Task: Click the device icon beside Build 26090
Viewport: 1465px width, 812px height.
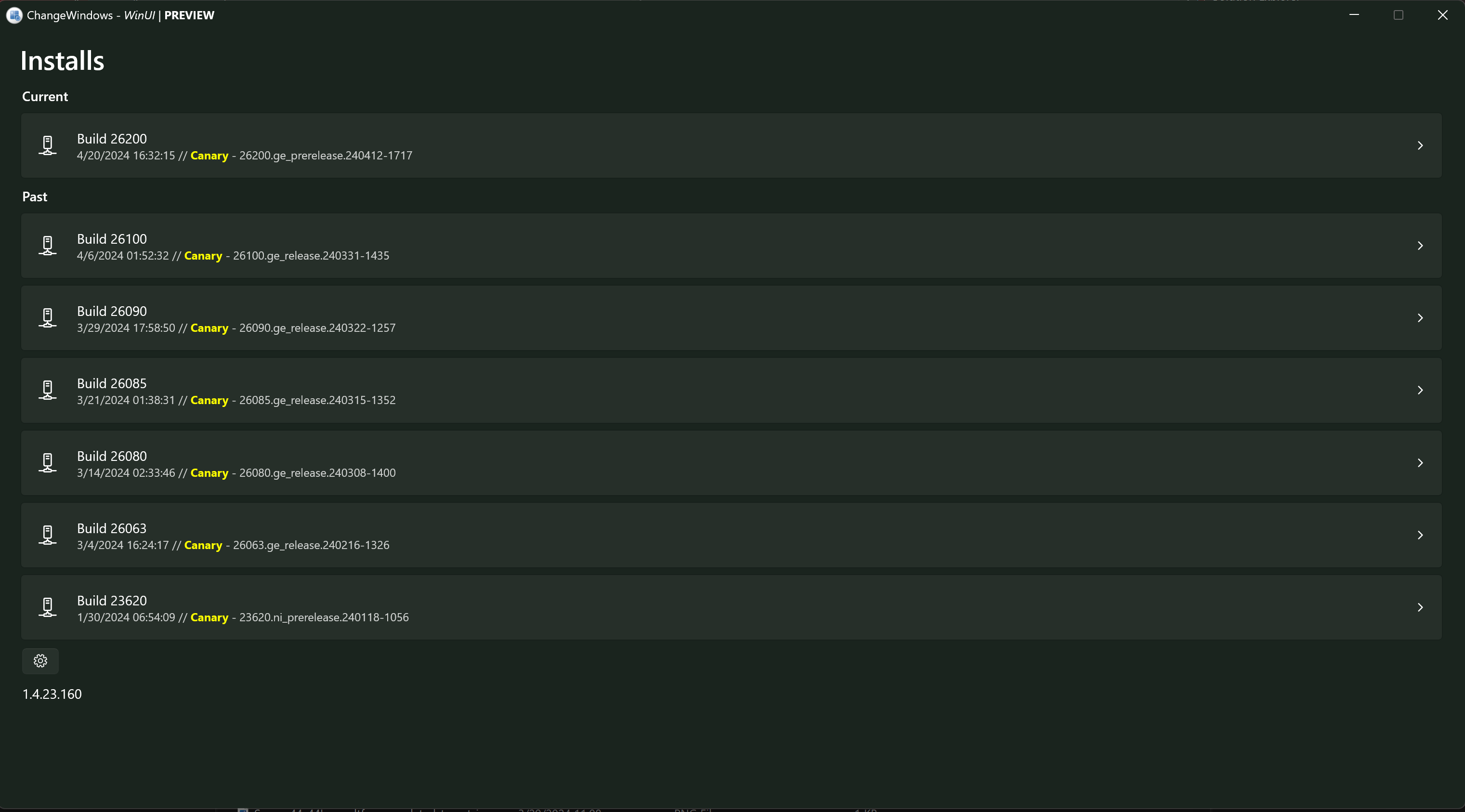Action: point(48,318)
